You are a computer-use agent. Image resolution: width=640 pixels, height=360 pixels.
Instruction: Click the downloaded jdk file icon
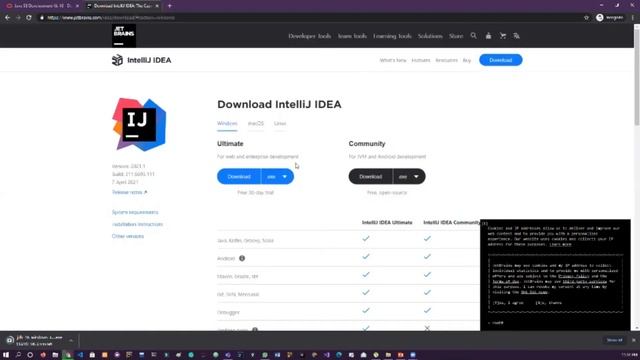click(10, 340)
